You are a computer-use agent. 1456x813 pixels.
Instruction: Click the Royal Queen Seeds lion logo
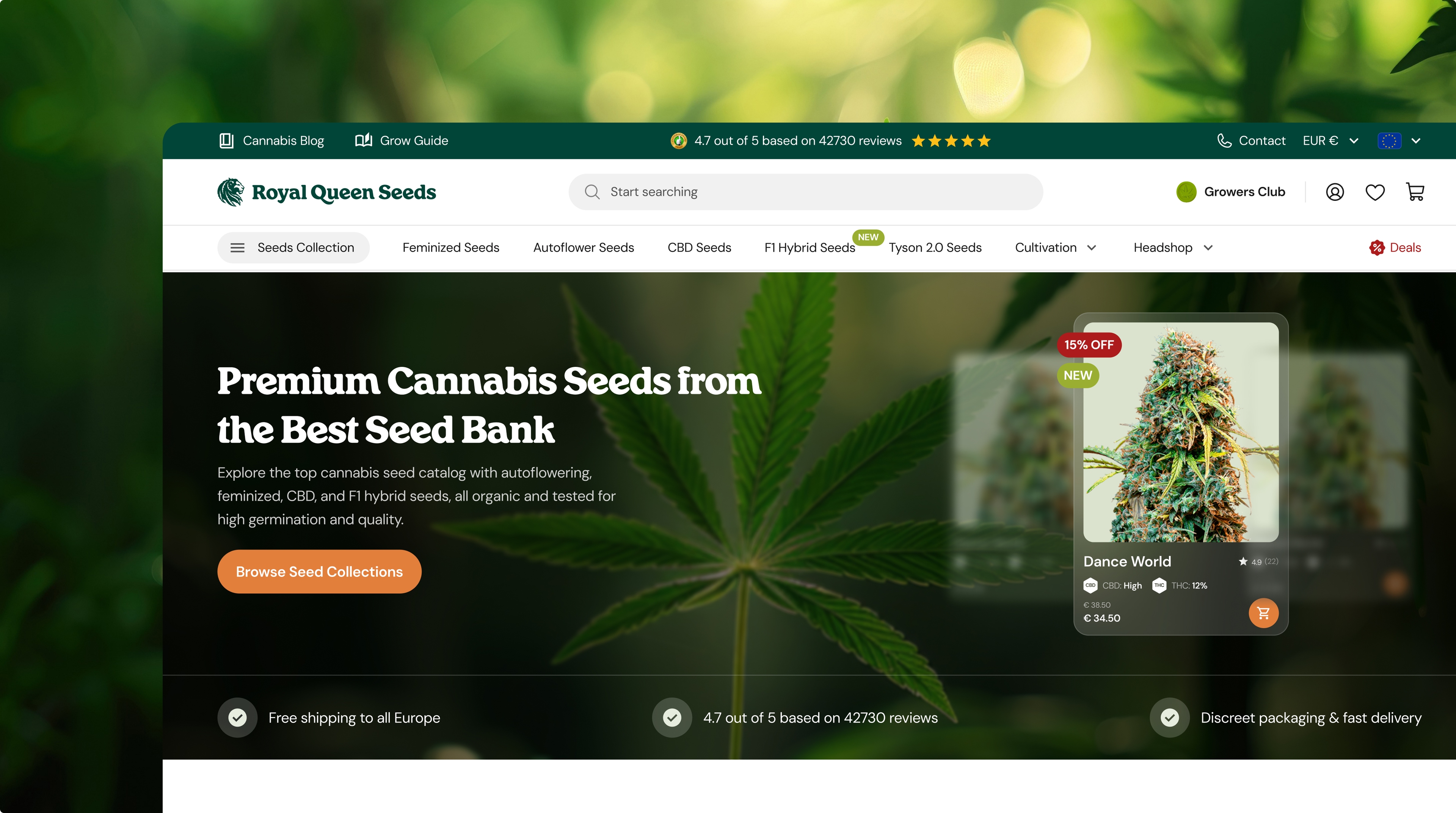pos(231,192)
